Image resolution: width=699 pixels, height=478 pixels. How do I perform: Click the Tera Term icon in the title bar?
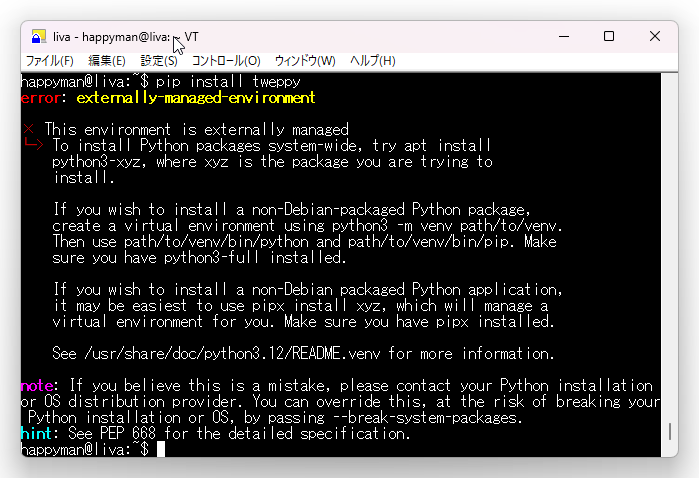coord(39,37)
